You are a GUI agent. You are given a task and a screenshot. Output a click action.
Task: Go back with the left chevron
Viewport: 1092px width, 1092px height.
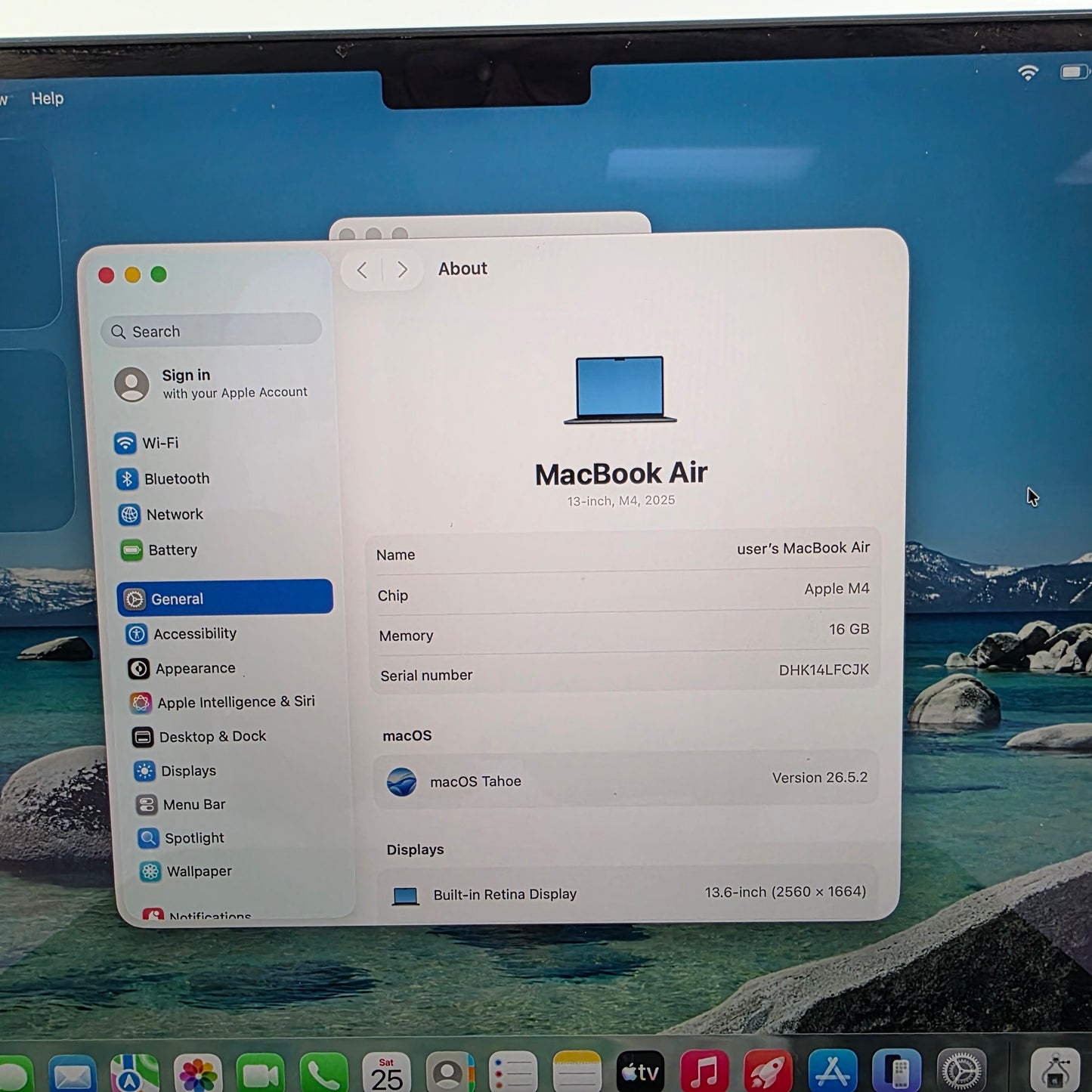362,270
